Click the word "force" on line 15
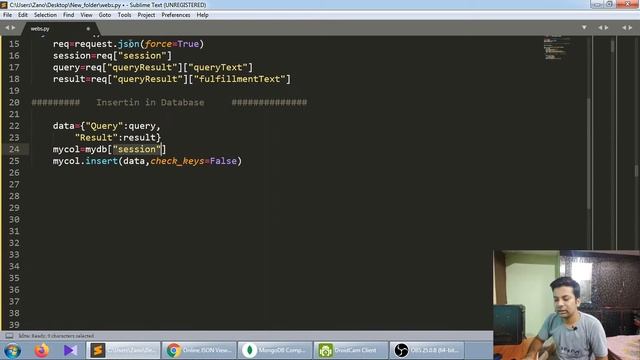This screenshot has width=640, height=360. coord(158,44)
